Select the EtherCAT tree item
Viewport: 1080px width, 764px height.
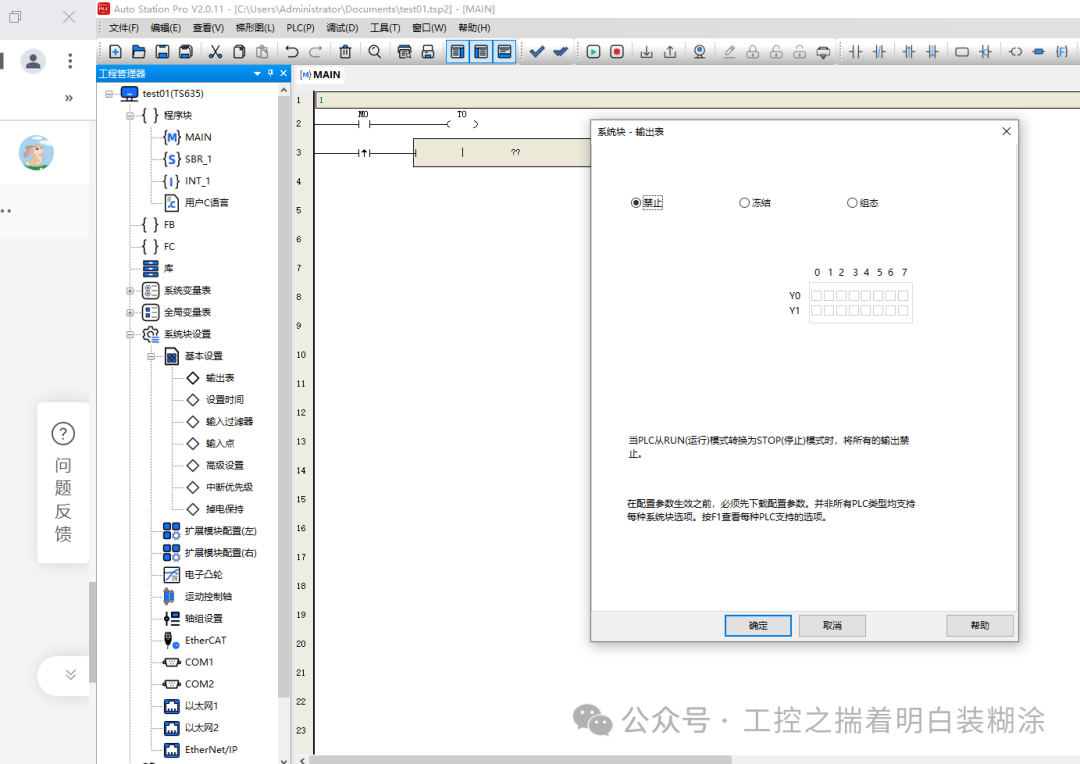click(205, 640)
